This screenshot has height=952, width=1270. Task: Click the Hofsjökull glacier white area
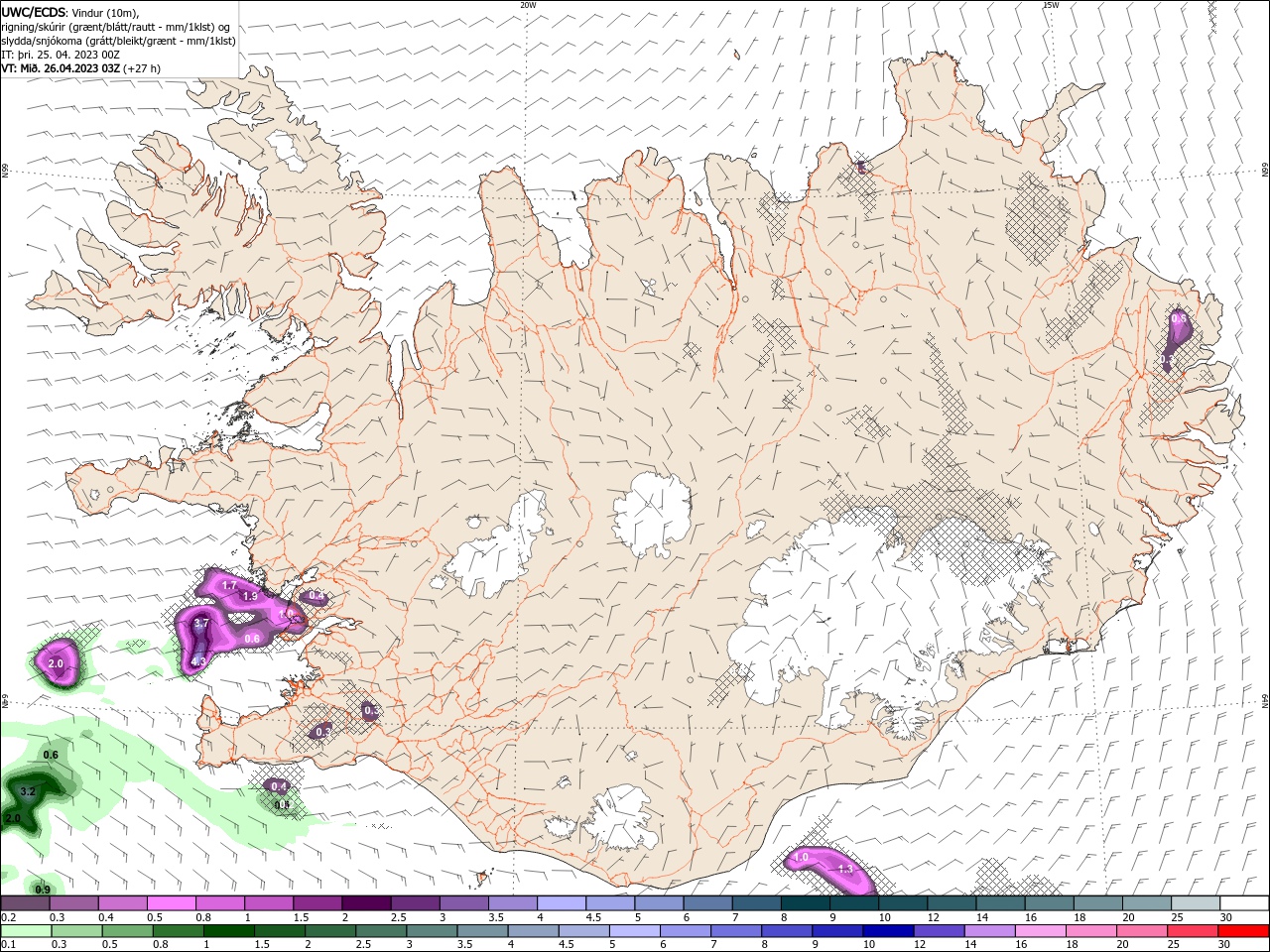click(x=652, y=514)
